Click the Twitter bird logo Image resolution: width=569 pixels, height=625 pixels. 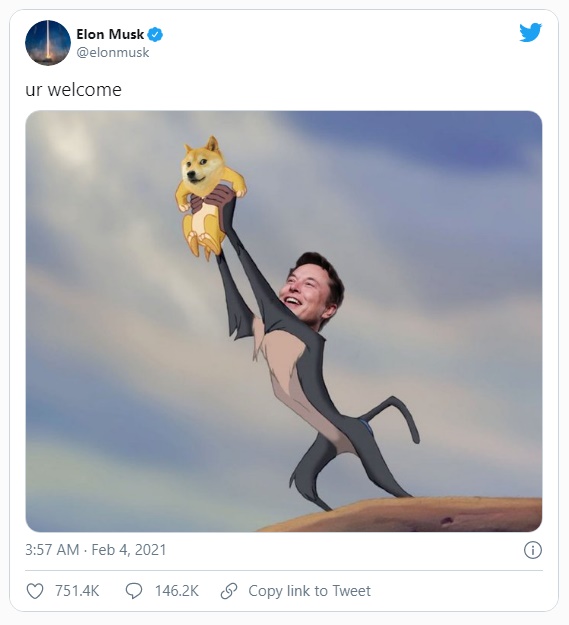[x=530, y=32]
